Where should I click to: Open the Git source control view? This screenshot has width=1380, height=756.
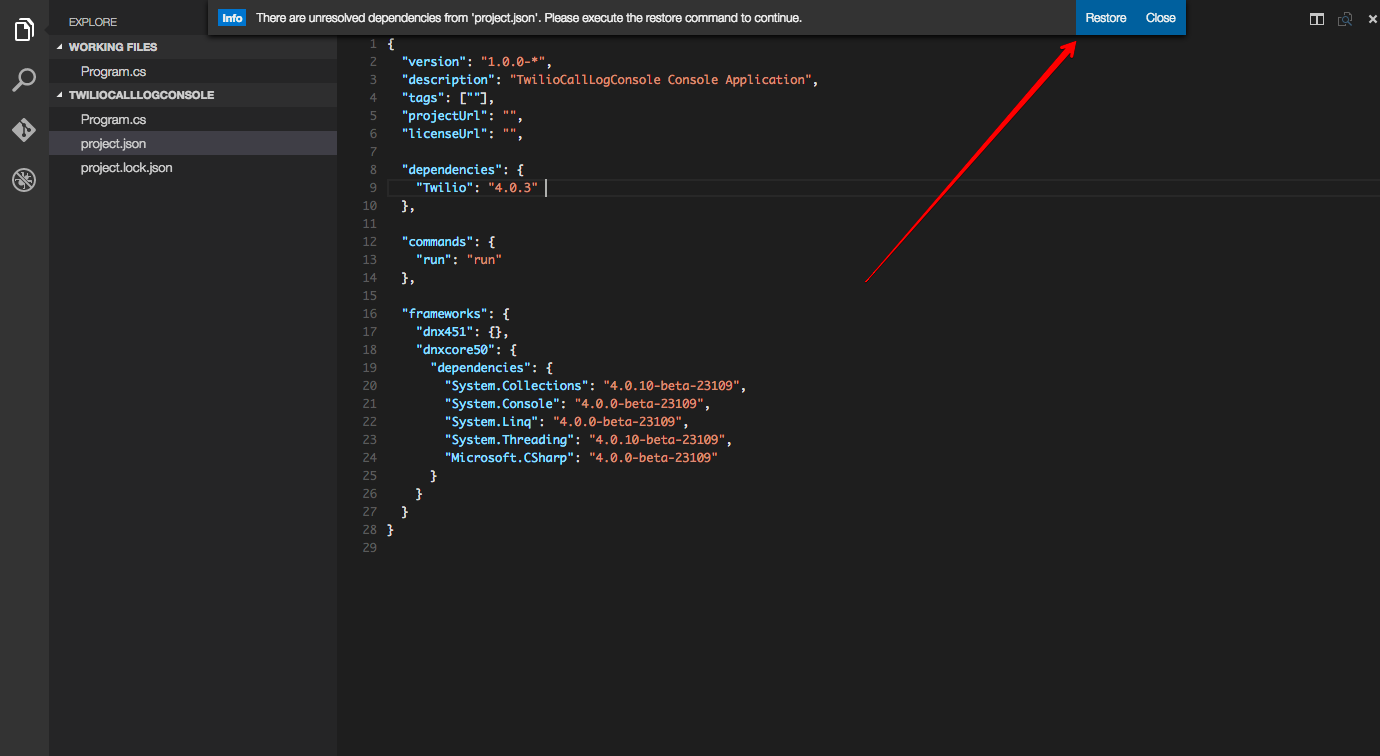[24, 130]
